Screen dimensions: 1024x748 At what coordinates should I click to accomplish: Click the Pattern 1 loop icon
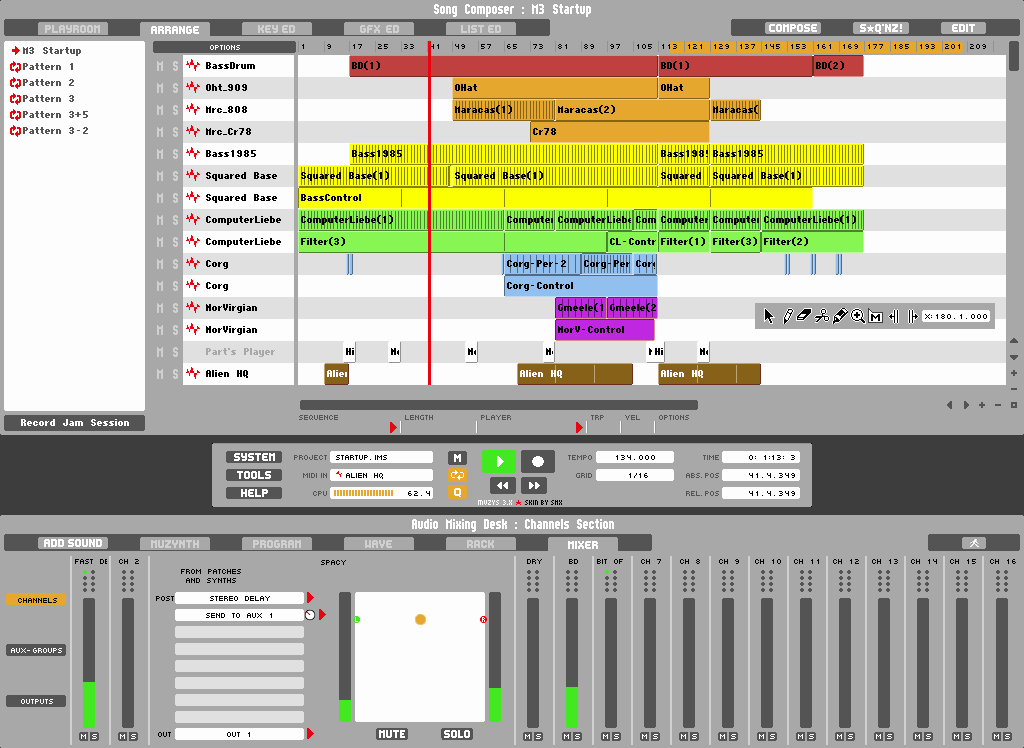tap(15, 67)
